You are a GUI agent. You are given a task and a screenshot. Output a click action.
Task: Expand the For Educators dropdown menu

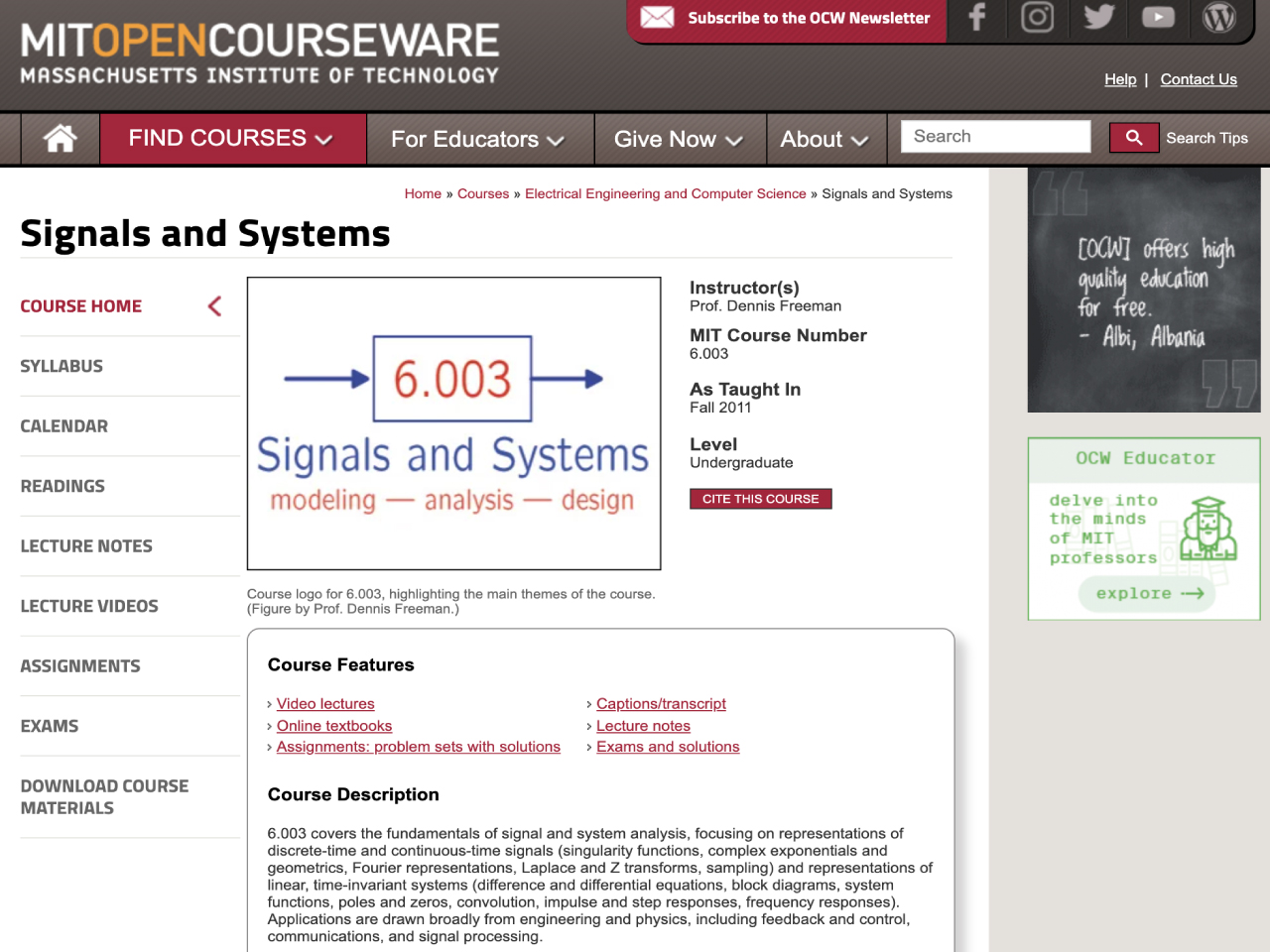478,139
